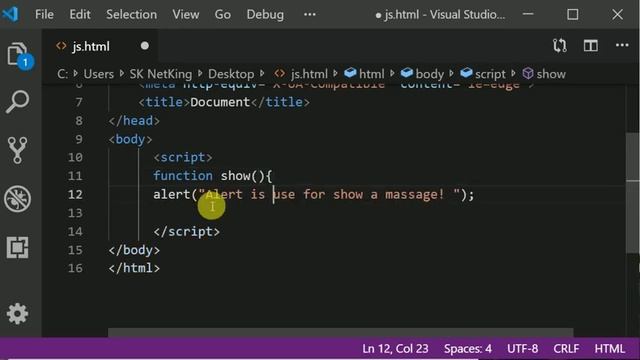
Task: Click the word massage! in the string
Action: click(x=415, y=194)
